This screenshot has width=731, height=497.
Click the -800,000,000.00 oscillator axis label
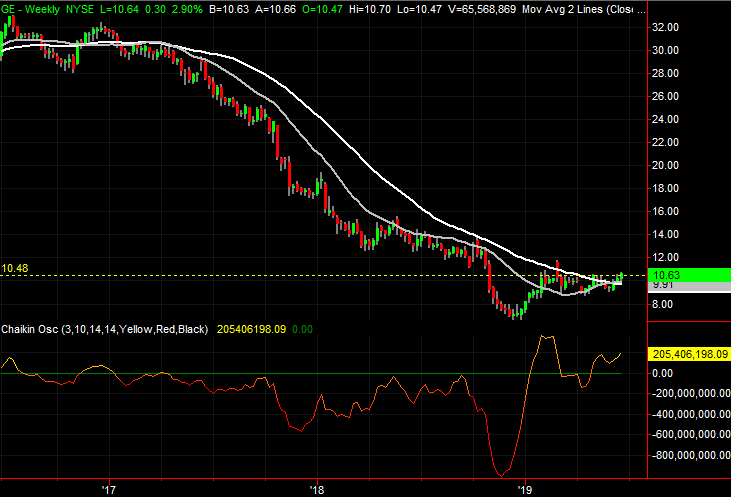(691, 456)
